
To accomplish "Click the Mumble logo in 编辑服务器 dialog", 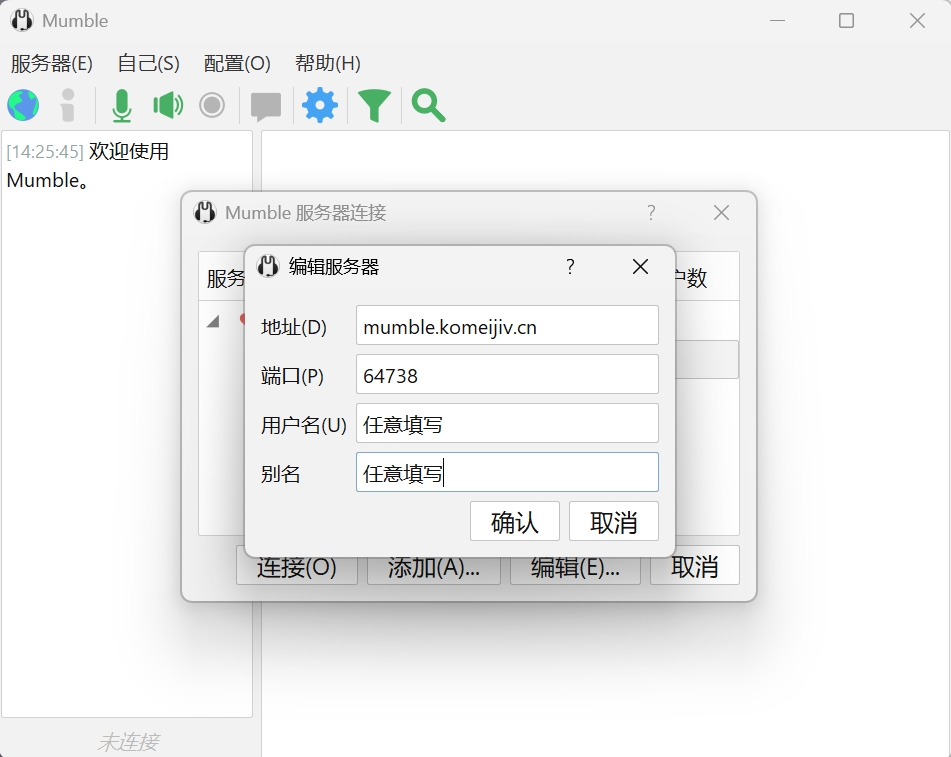I will pyautogui.click(x=267, y=266).
